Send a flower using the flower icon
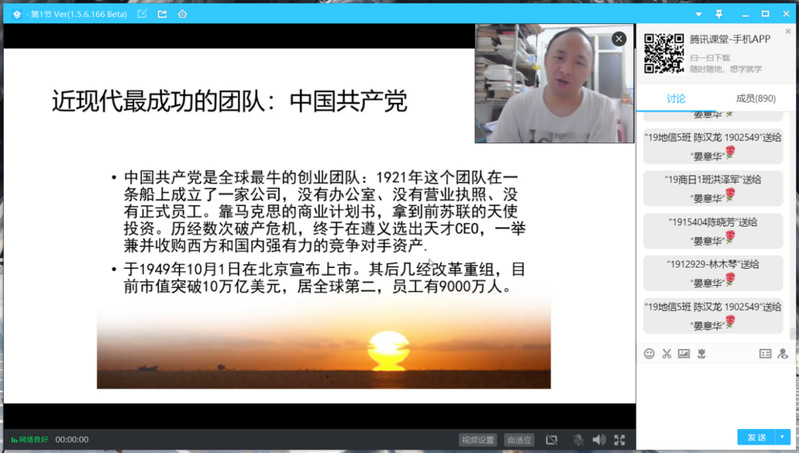The image size is (799, 453). pyautogui.click(x=702, y=353)
